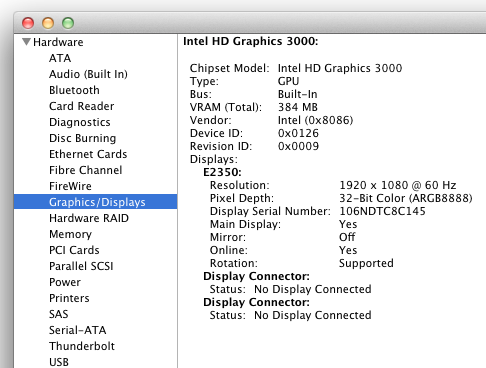This screenshot has width=486, height=368.
Task: Open Power category in sidebar
Action: click(x=65, y=282)
